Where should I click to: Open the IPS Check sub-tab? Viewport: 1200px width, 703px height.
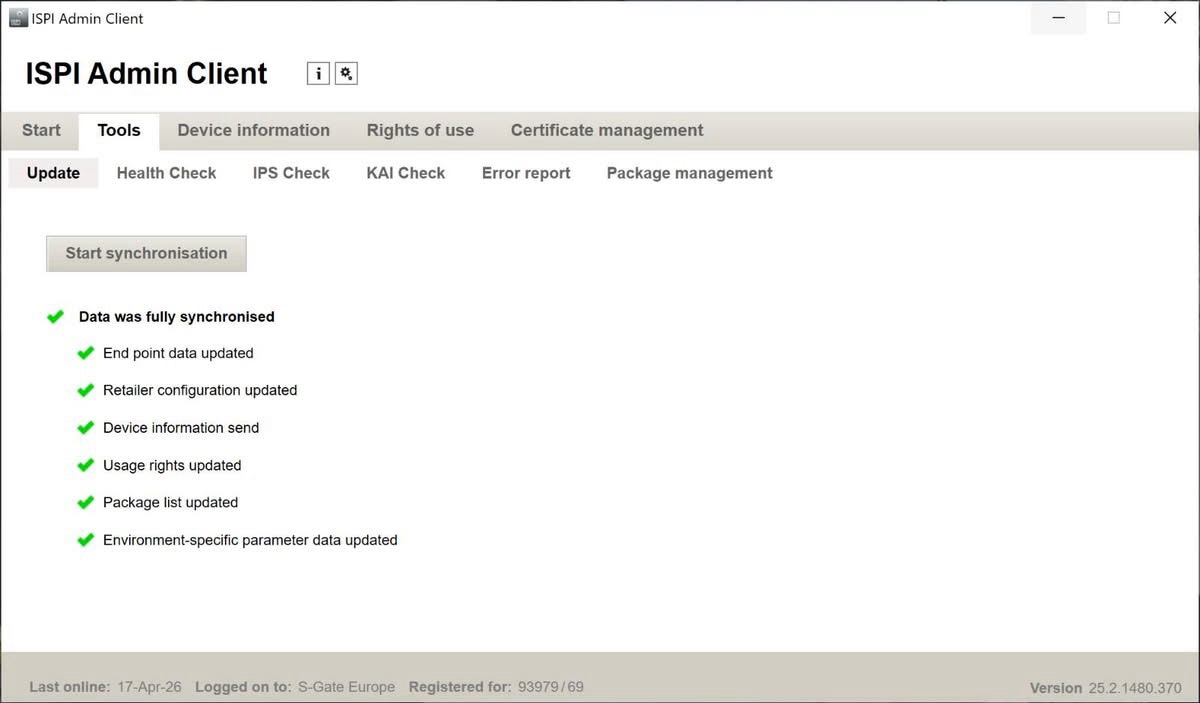(x=291, y=173)
